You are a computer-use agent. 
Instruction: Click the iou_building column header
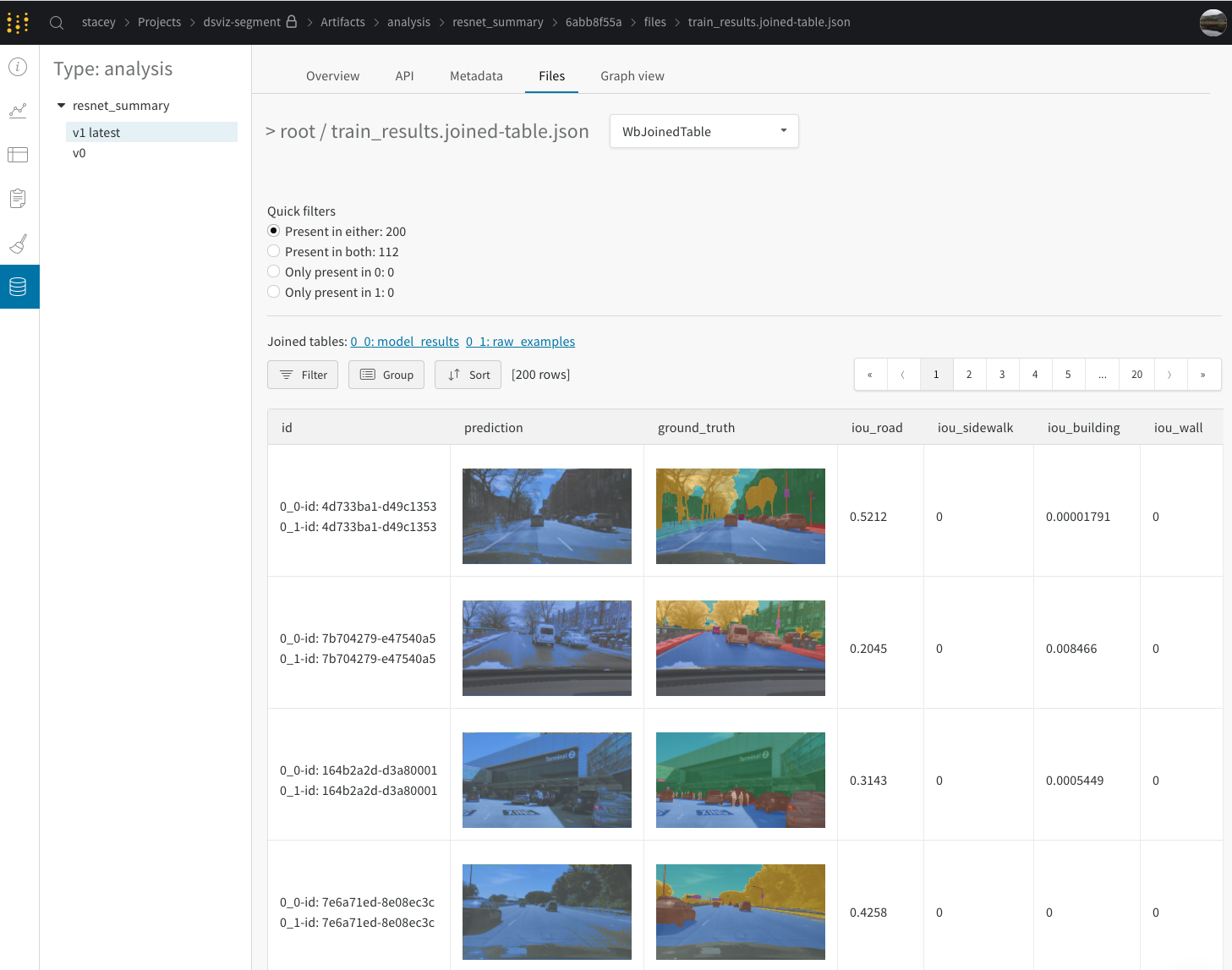click(x=1083, y=428)
